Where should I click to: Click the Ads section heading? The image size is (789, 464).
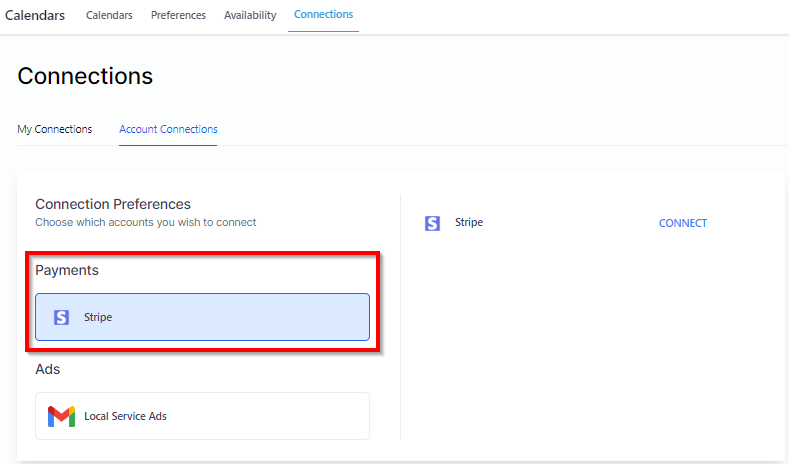click(48, 369)
